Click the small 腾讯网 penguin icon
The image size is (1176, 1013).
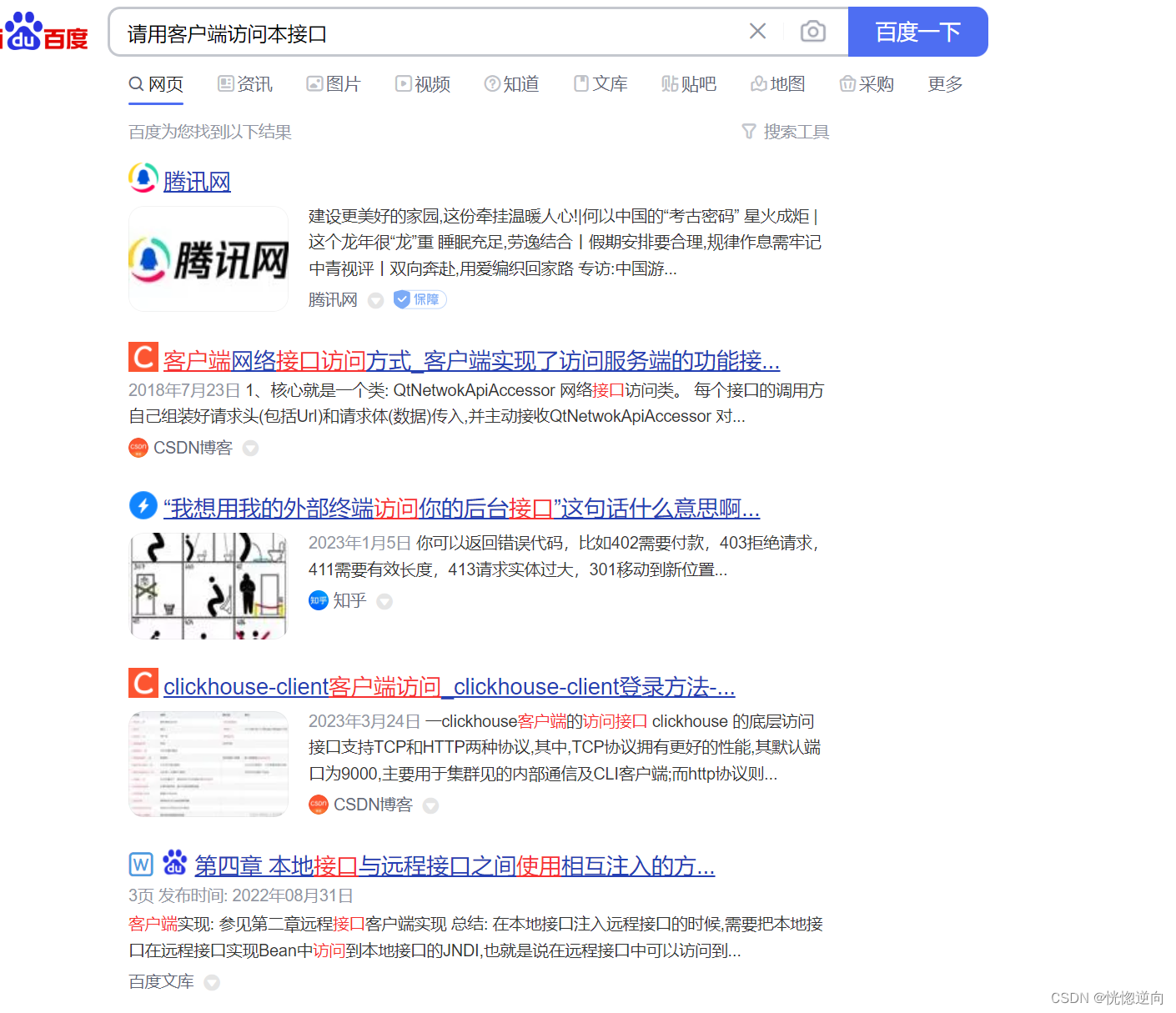(x=143, y=178)
